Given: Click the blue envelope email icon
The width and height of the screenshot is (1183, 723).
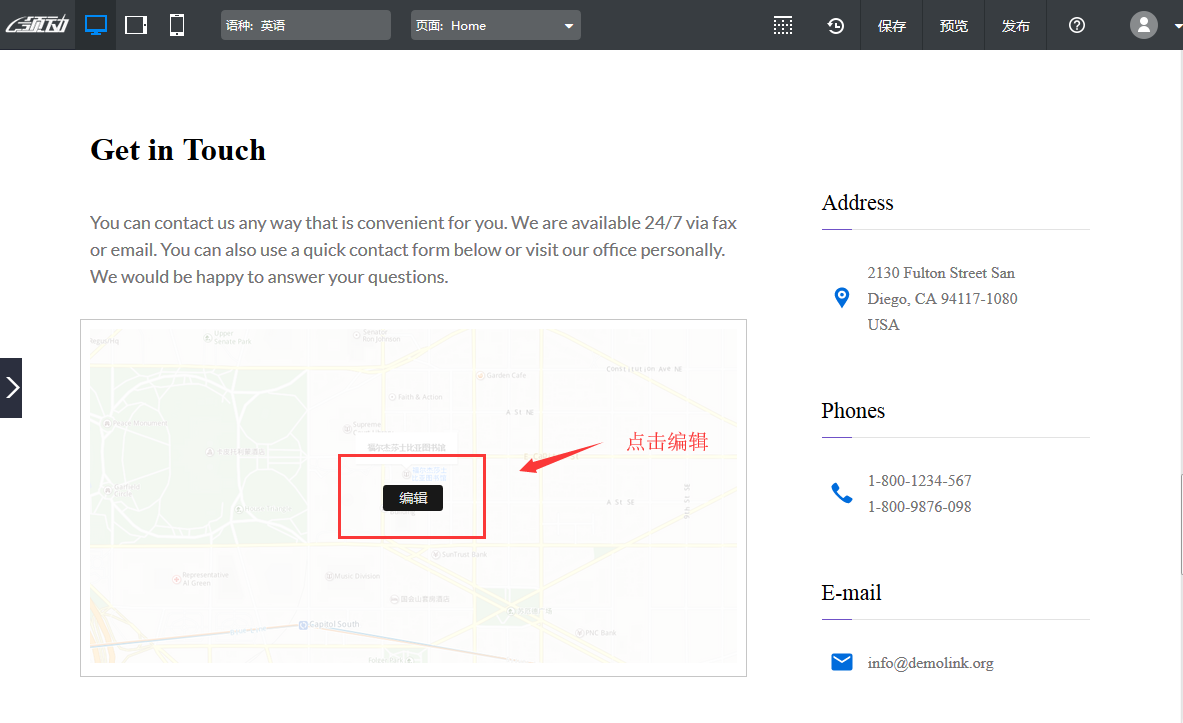Looking at the screenshot, I should tap(842, 662).
